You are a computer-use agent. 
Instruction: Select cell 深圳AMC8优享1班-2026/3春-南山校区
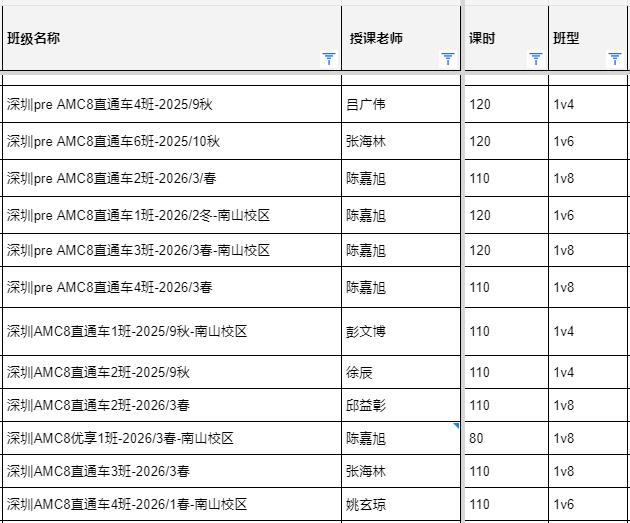point(172,438)
